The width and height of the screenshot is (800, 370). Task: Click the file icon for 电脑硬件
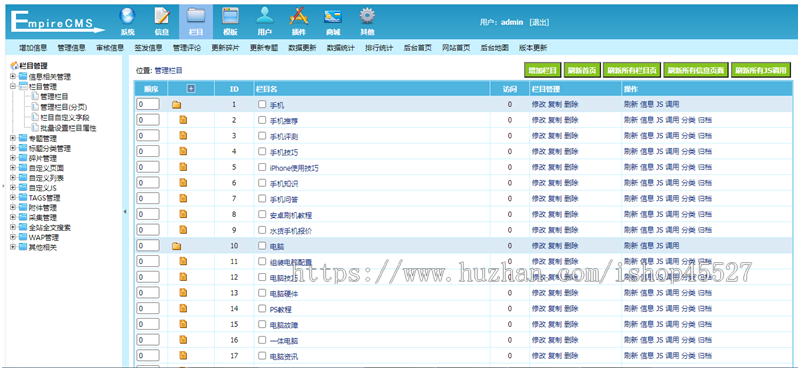183,292
